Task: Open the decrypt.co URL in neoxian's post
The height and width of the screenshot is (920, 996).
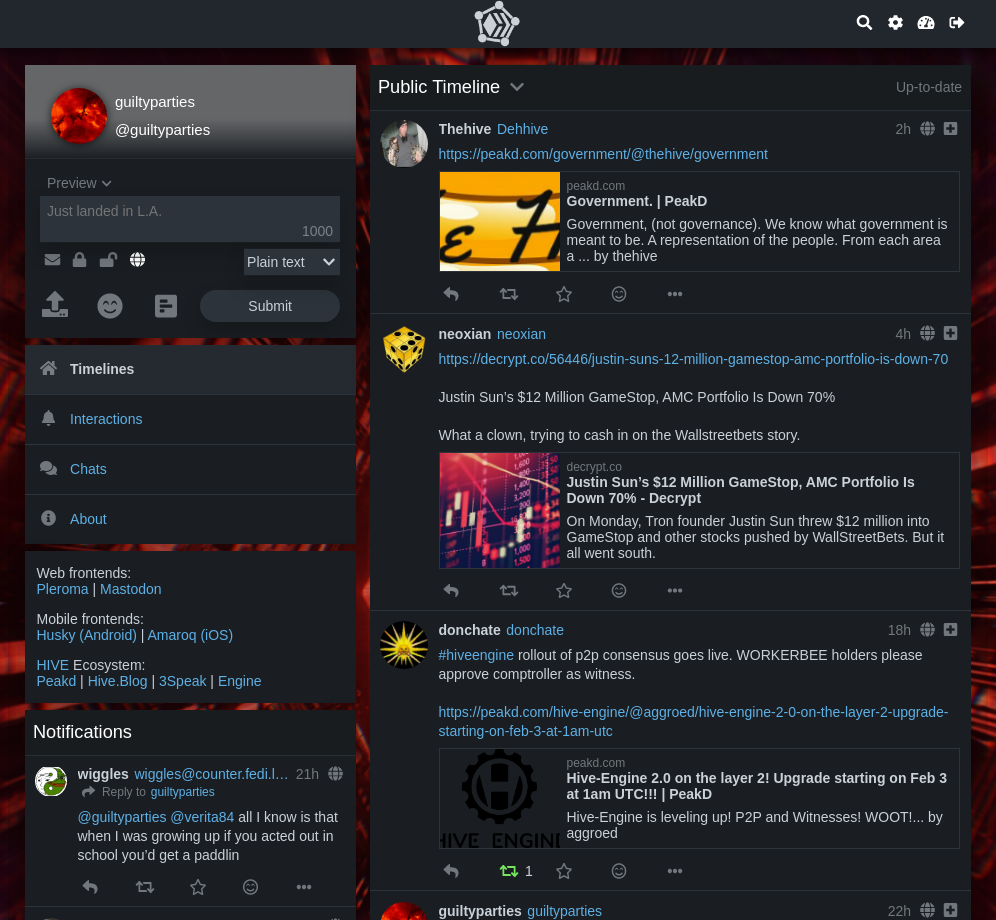Action: tap(693, 359)
